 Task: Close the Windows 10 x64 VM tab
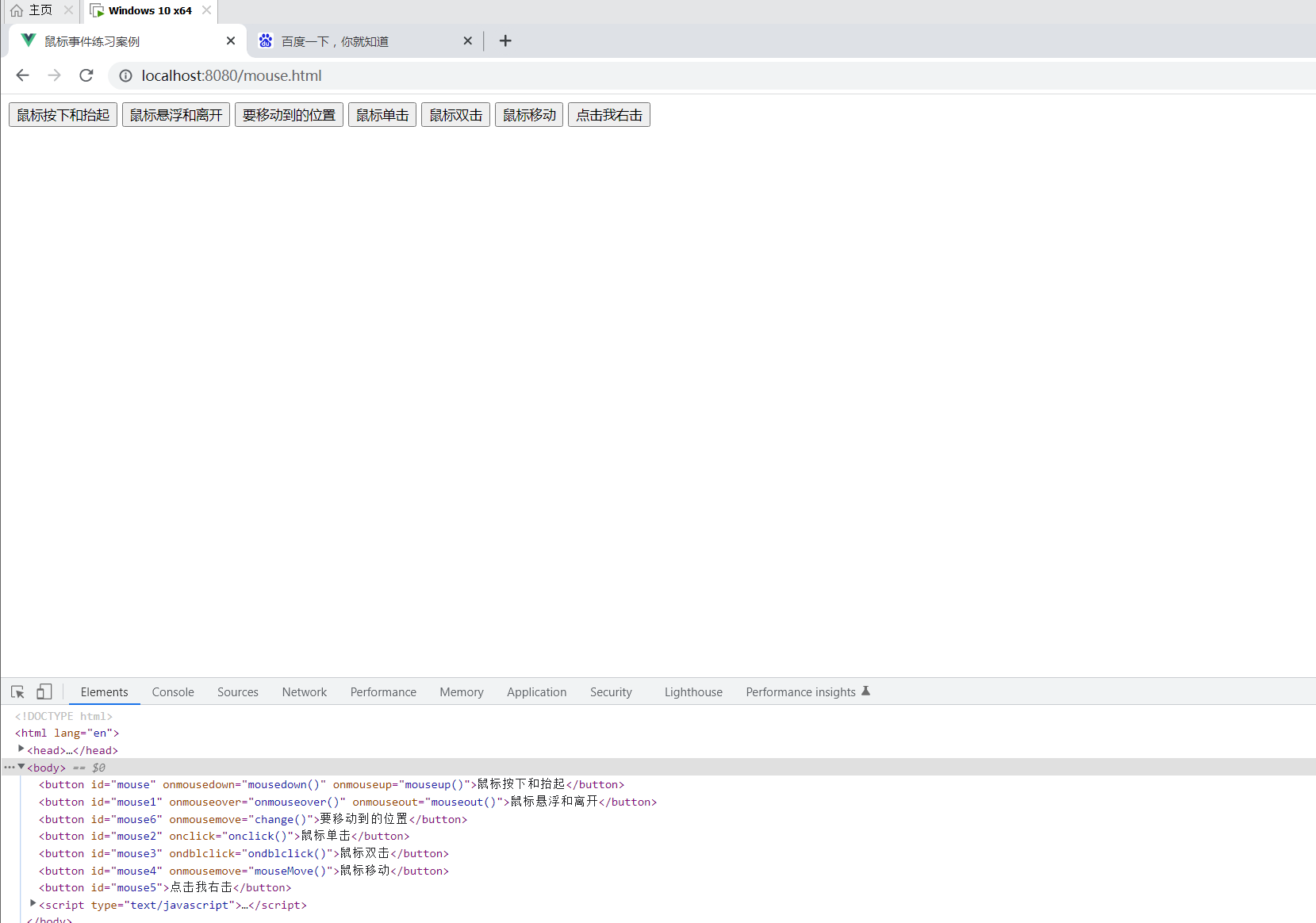[206, 10]
